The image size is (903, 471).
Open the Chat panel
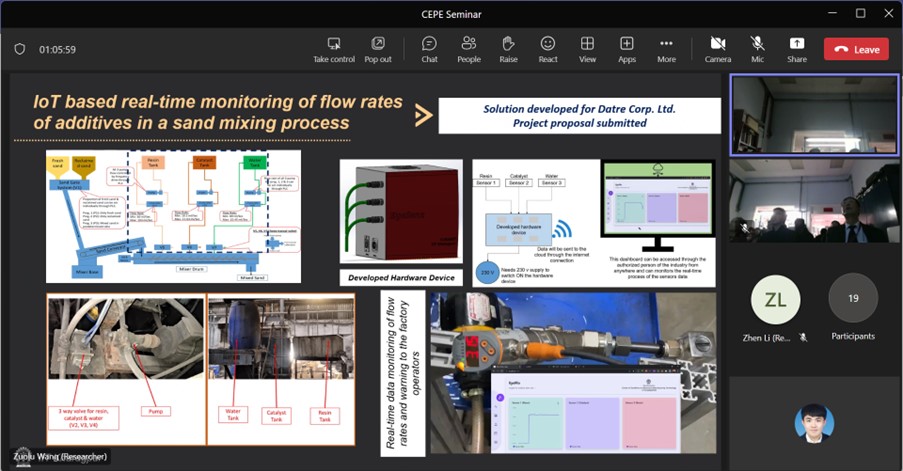point(429,44)
